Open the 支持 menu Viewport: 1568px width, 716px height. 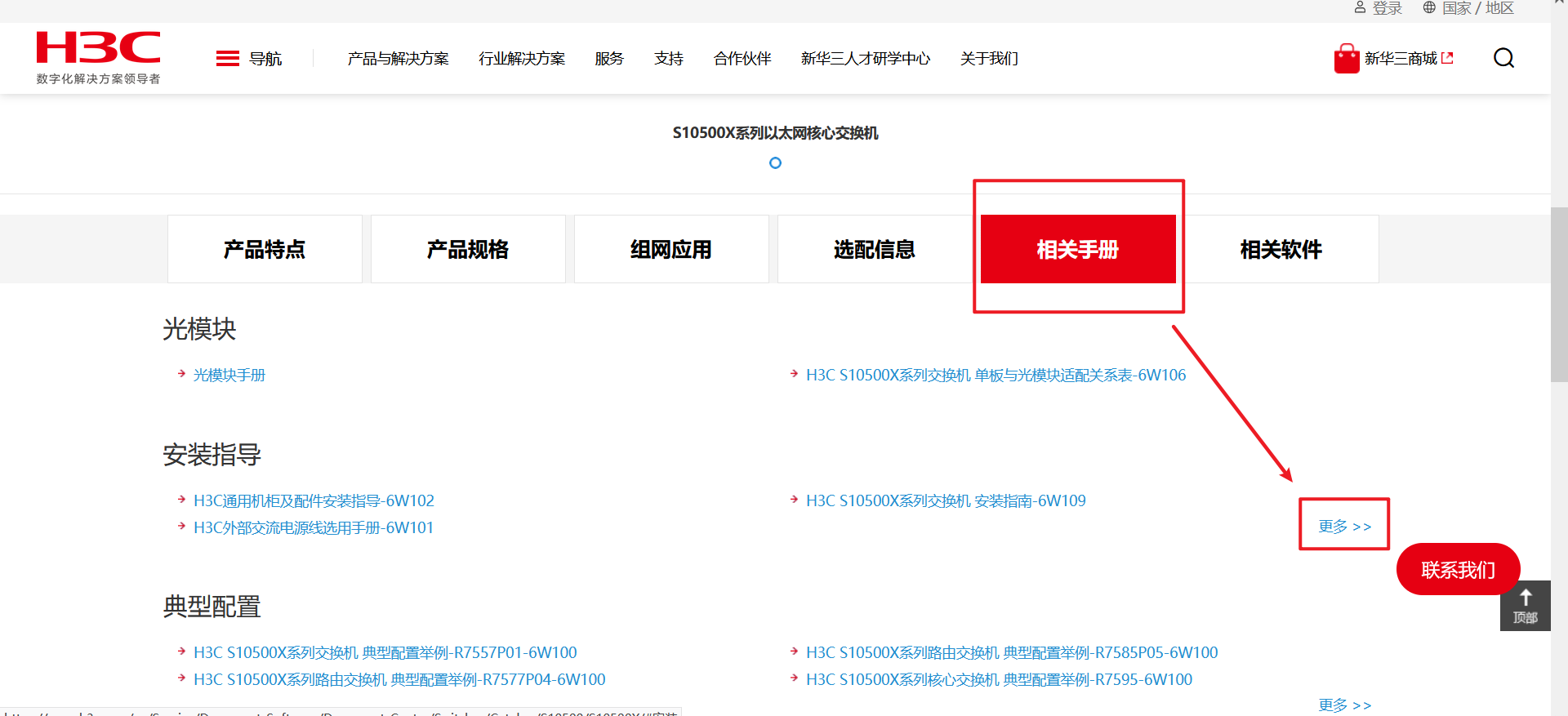tap(669, 59)
